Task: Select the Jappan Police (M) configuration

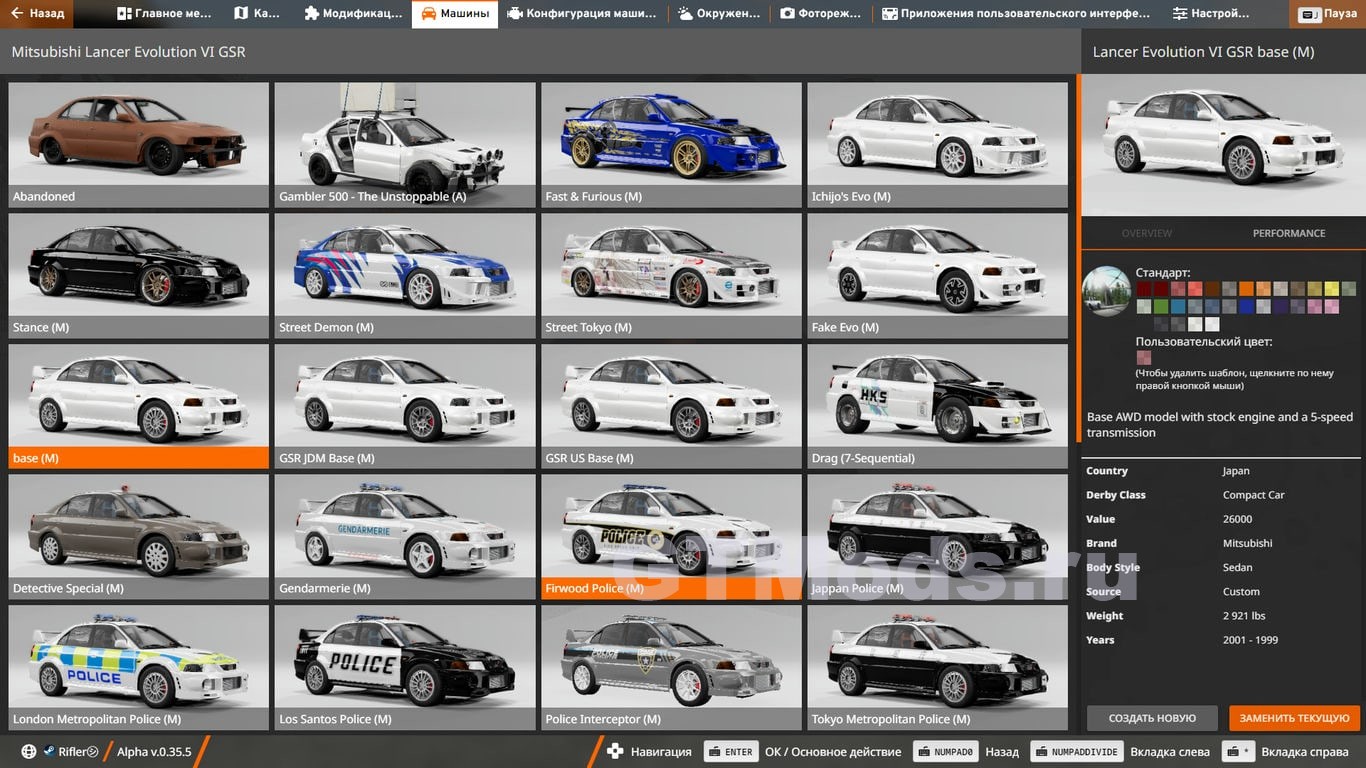Action: click(937, 537)
